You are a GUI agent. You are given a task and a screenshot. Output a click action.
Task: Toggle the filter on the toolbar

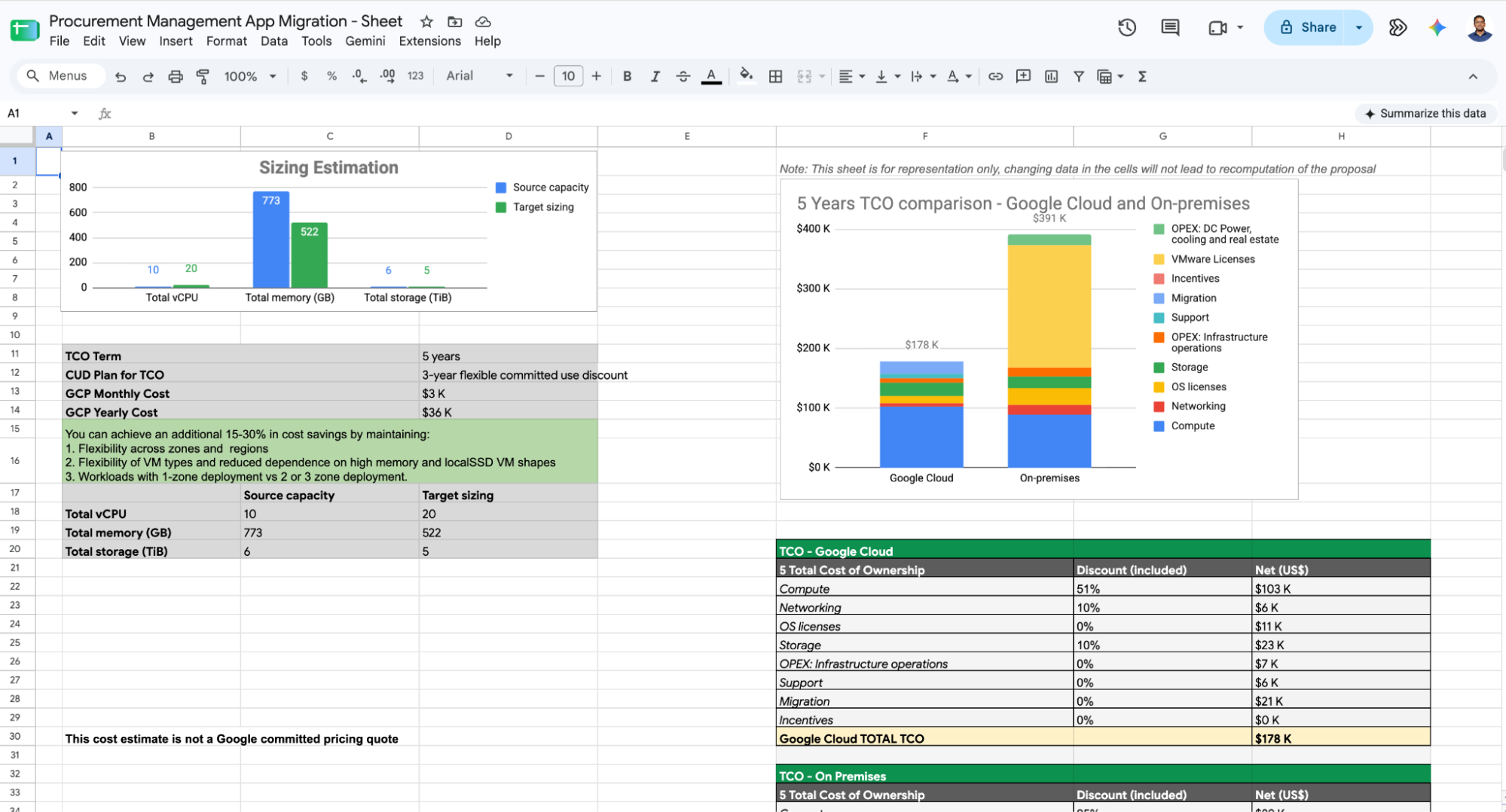pyautogui.click(x=1079, y=76)
